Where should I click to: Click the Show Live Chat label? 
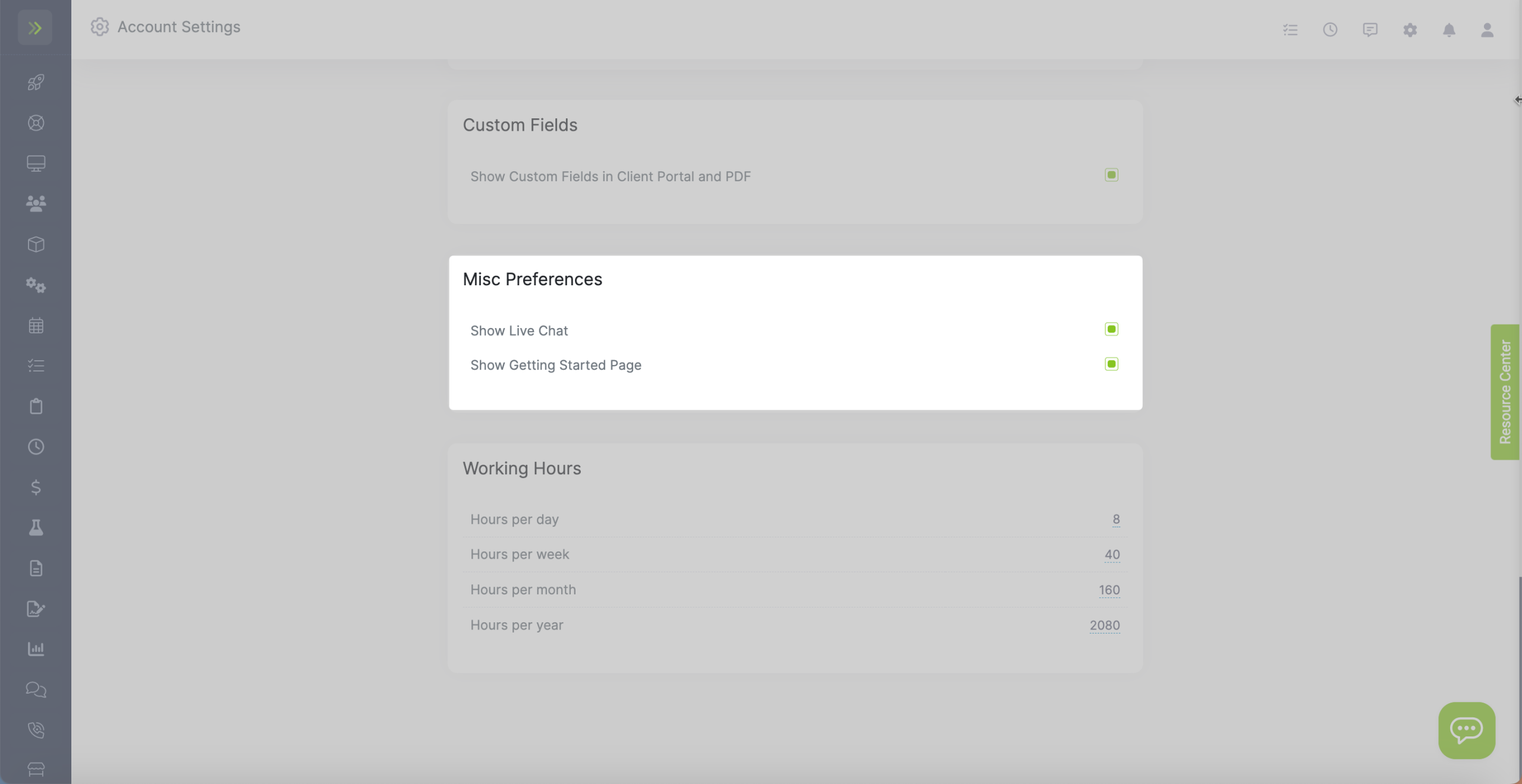[519, 330]
